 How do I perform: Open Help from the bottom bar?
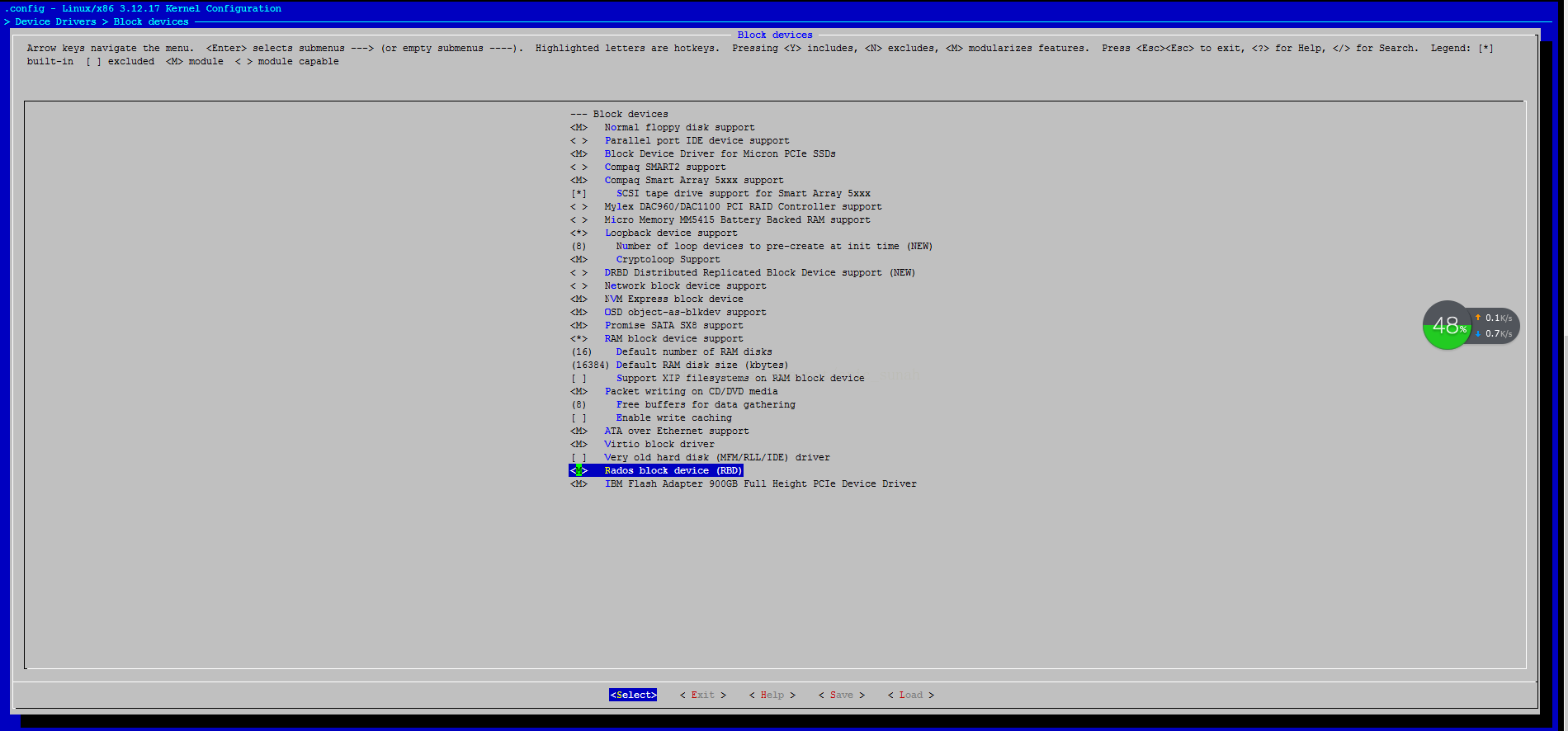coord(772,695)
